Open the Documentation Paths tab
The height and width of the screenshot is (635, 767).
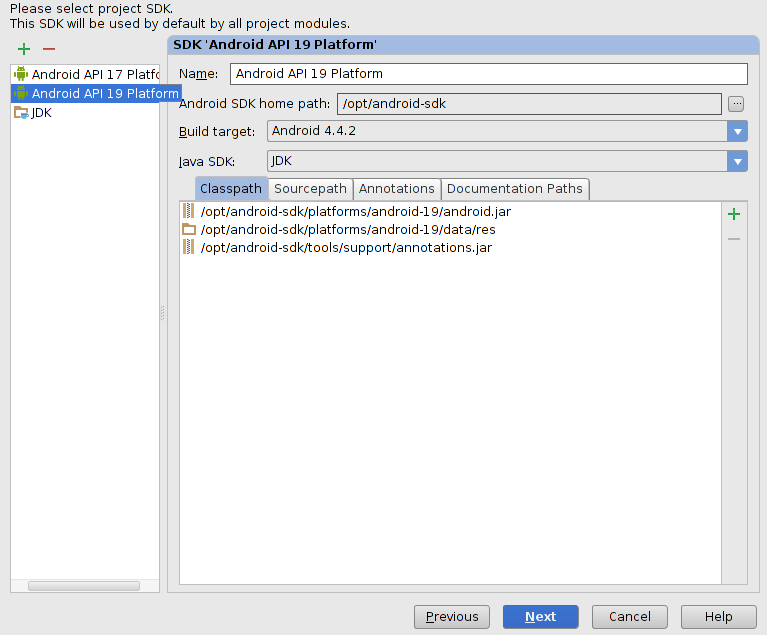[x=515, y=189]
